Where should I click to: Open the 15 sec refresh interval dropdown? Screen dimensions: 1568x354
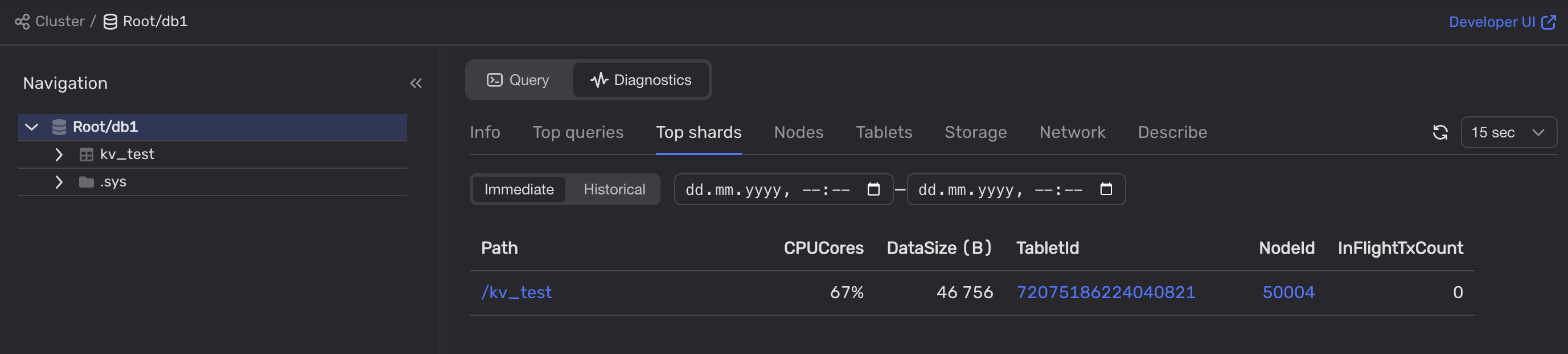[x=1508, y=132]
